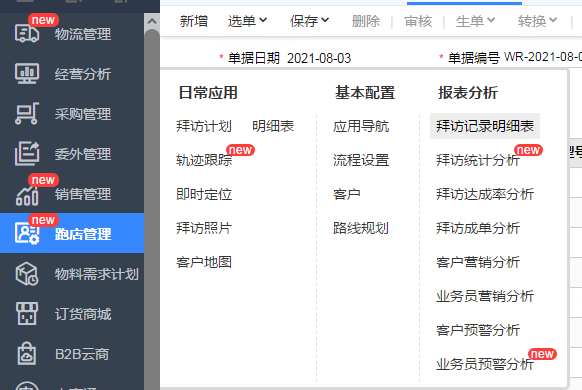Open the 客户营销分析 report

[478, 262]
